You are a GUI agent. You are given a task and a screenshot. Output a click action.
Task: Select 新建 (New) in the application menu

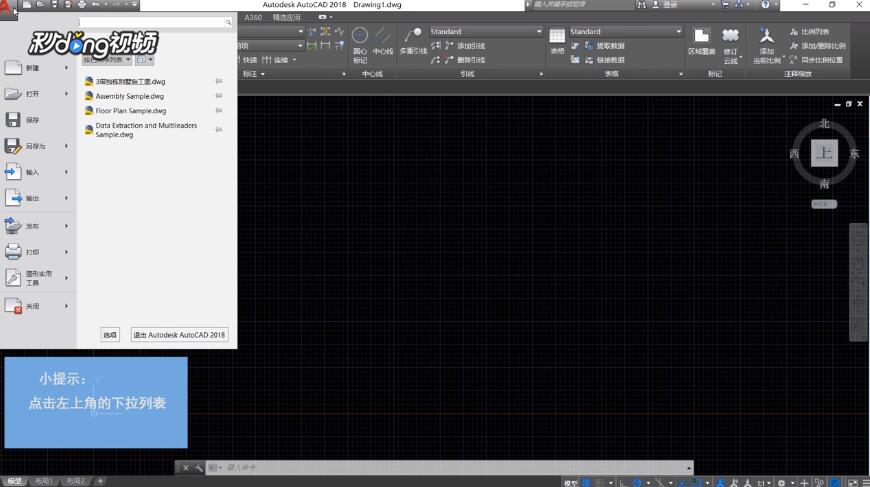click(38, 68)
